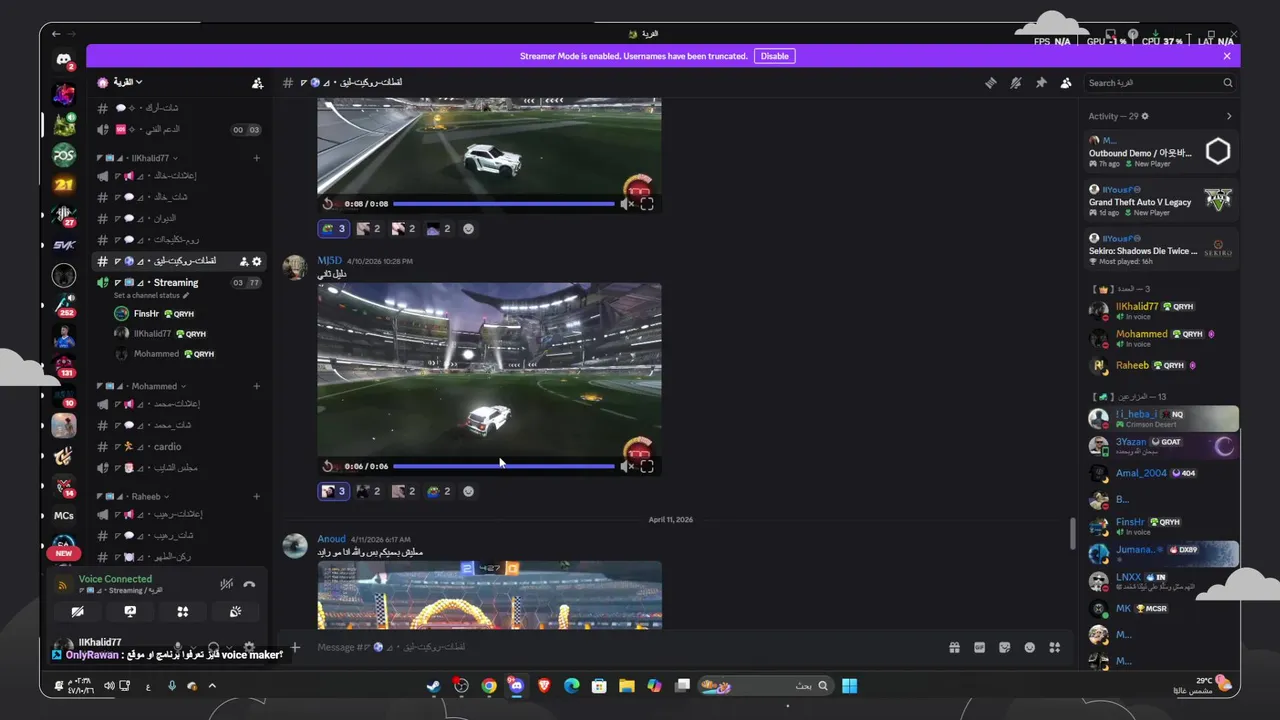The width and height of the screenshot is (1280, 720).
Task: Replay the 0:08 video
Action: pyautogui.click(x=328, y=203)
